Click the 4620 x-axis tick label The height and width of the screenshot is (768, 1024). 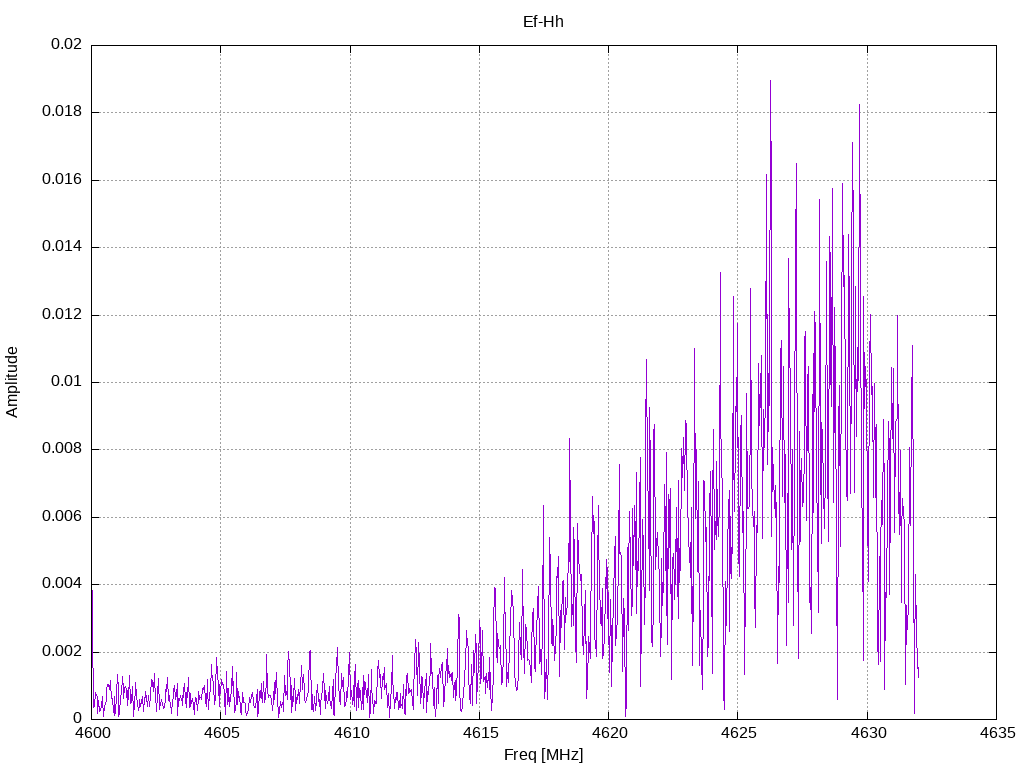[x=608, y=733]
